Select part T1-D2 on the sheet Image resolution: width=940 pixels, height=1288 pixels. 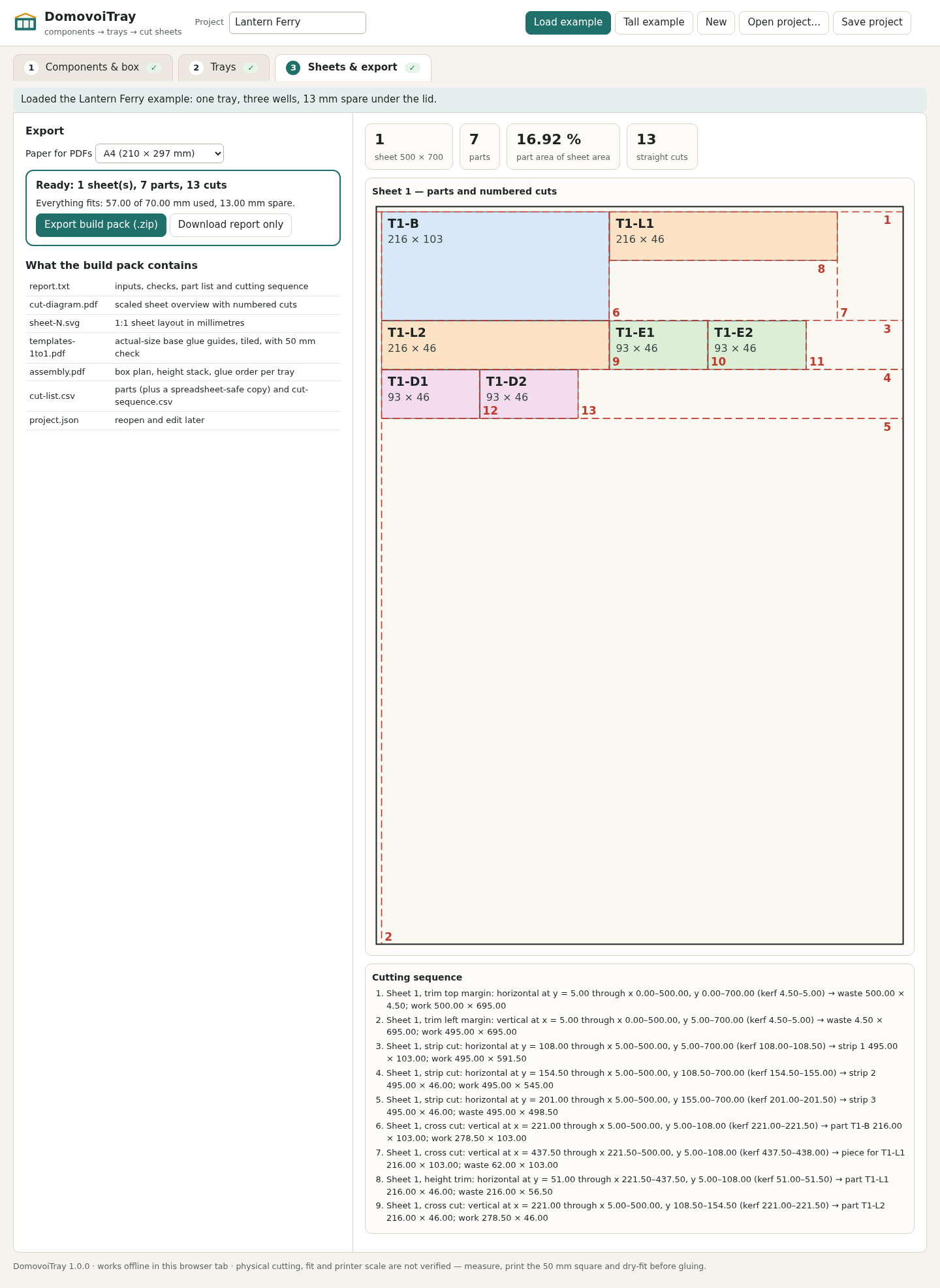[529, 394]
